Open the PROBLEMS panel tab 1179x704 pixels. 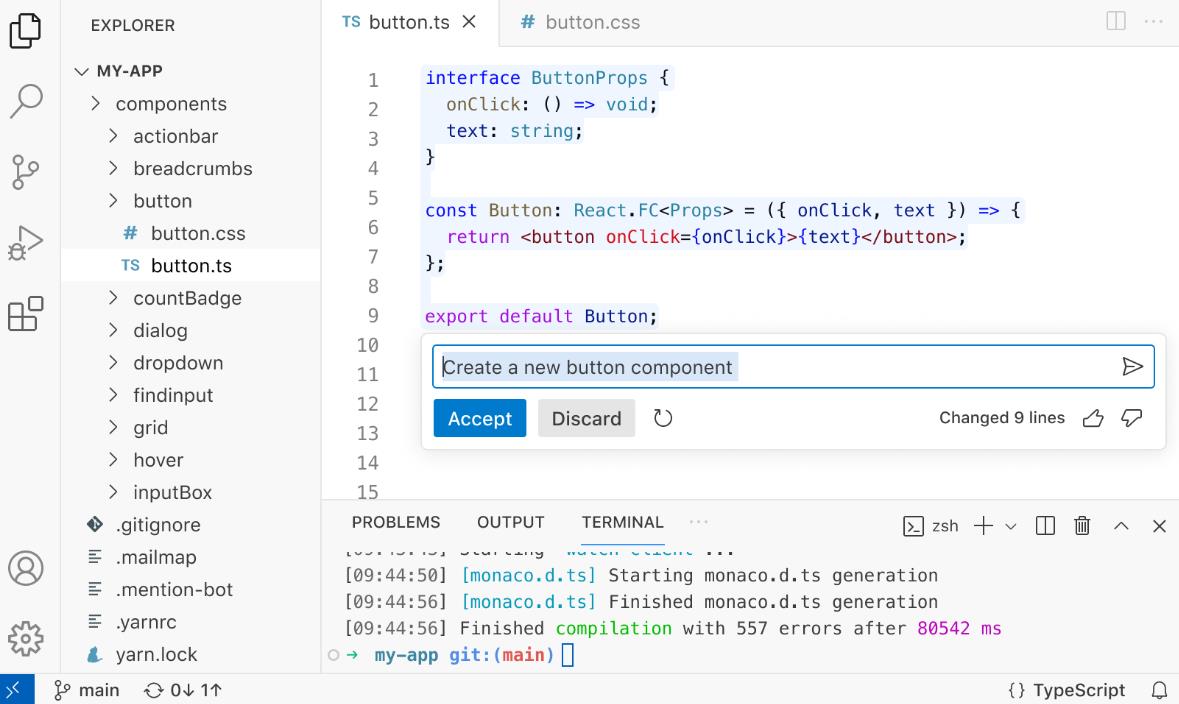tap(396, 522)
